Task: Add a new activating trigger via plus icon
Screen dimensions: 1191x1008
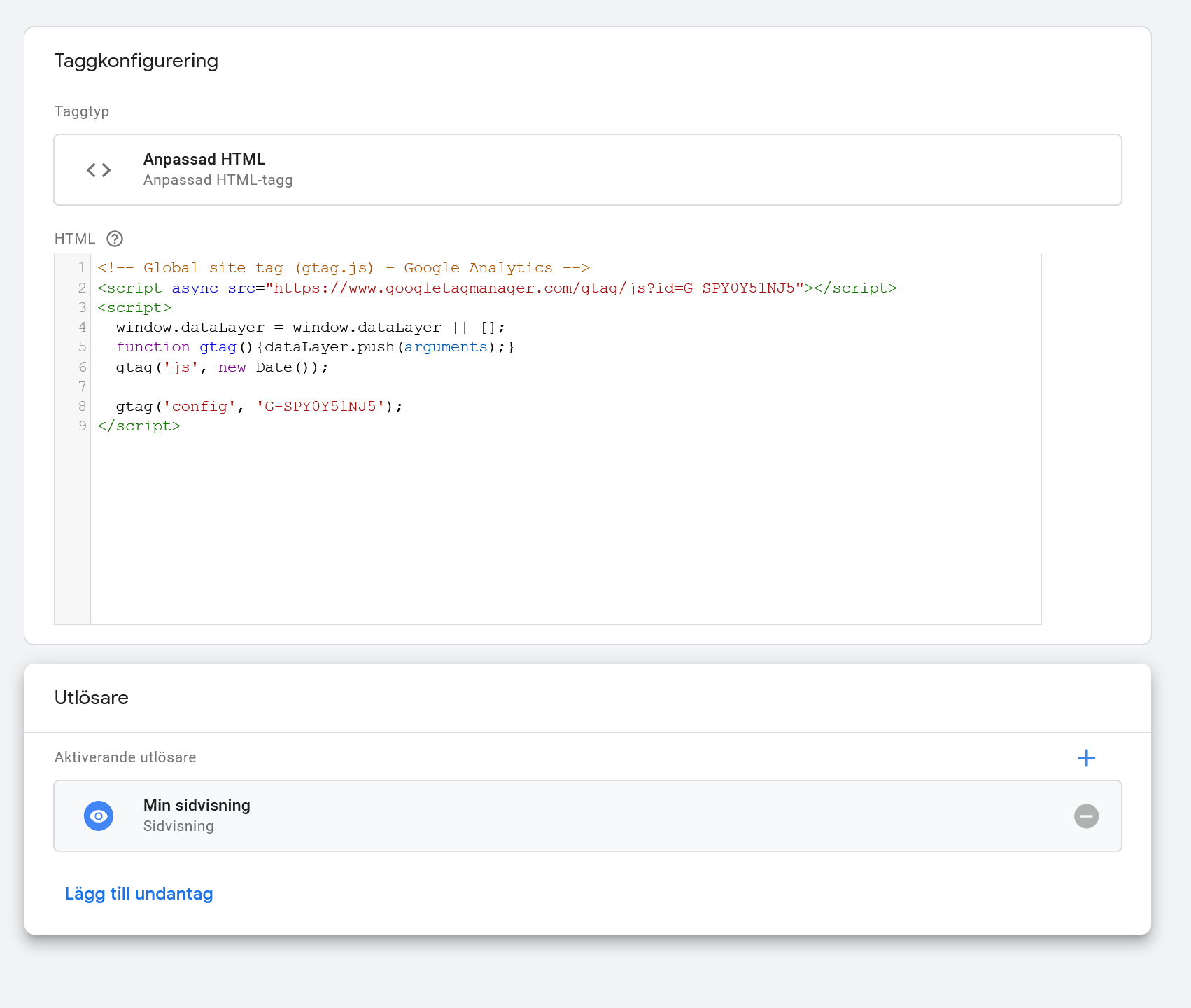Action: (x=1087, y=757)
